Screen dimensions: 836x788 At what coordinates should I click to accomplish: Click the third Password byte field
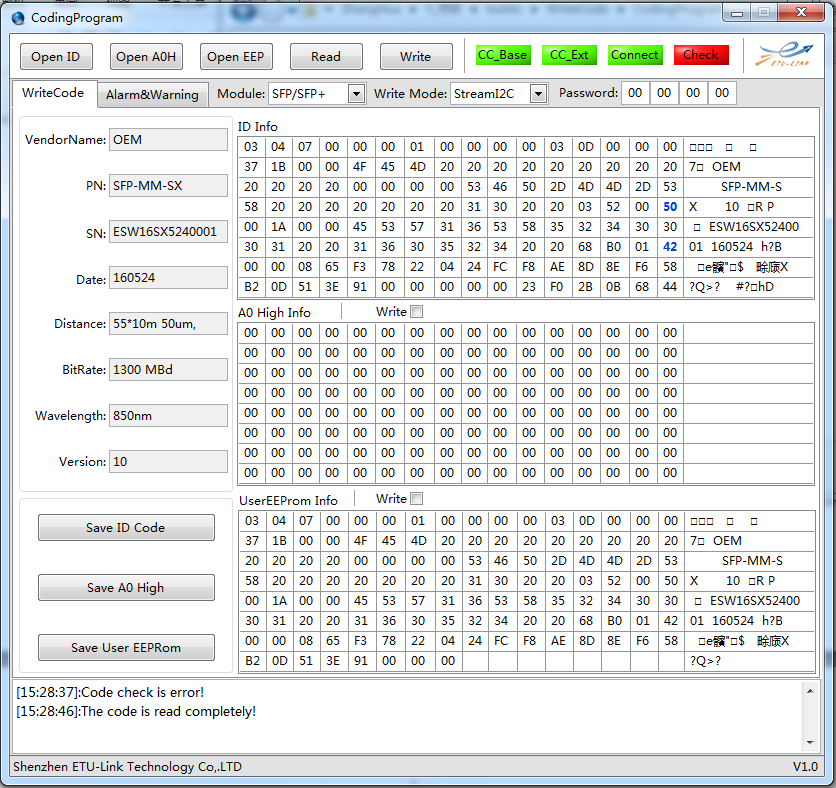(x=693, y=93)
